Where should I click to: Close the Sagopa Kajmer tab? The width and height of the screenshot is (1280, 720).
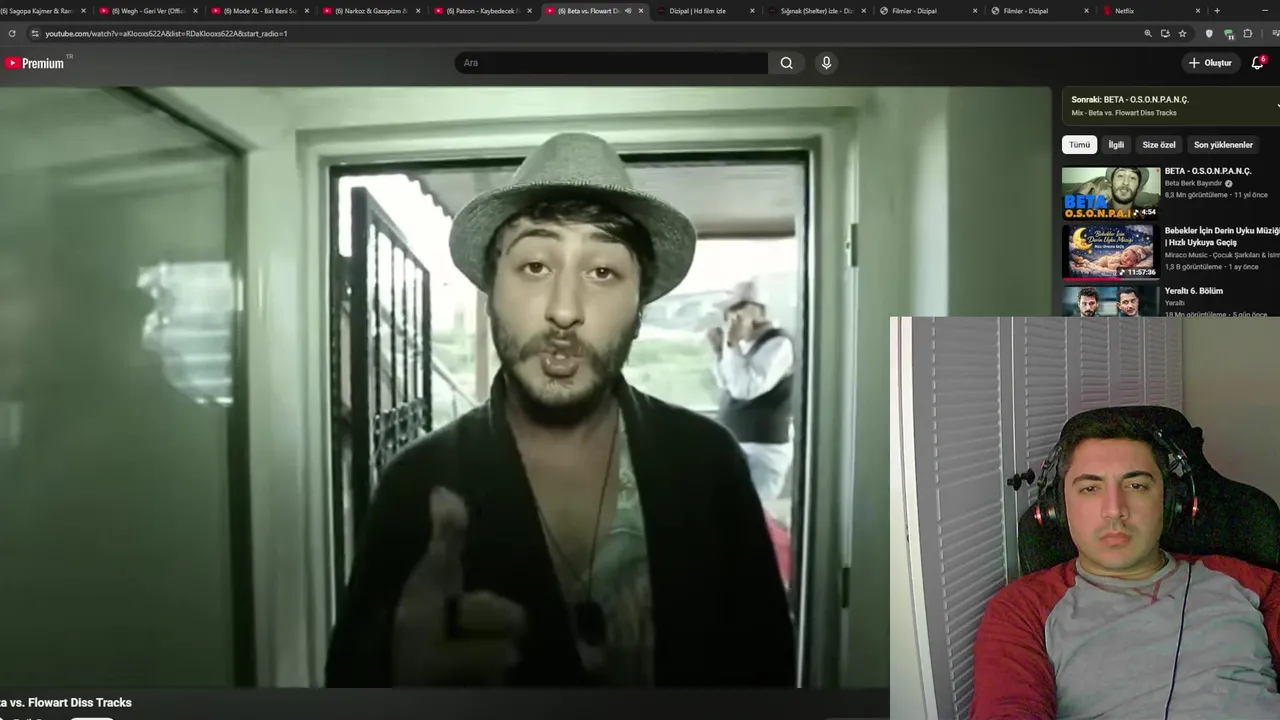(x=83, y=11)
